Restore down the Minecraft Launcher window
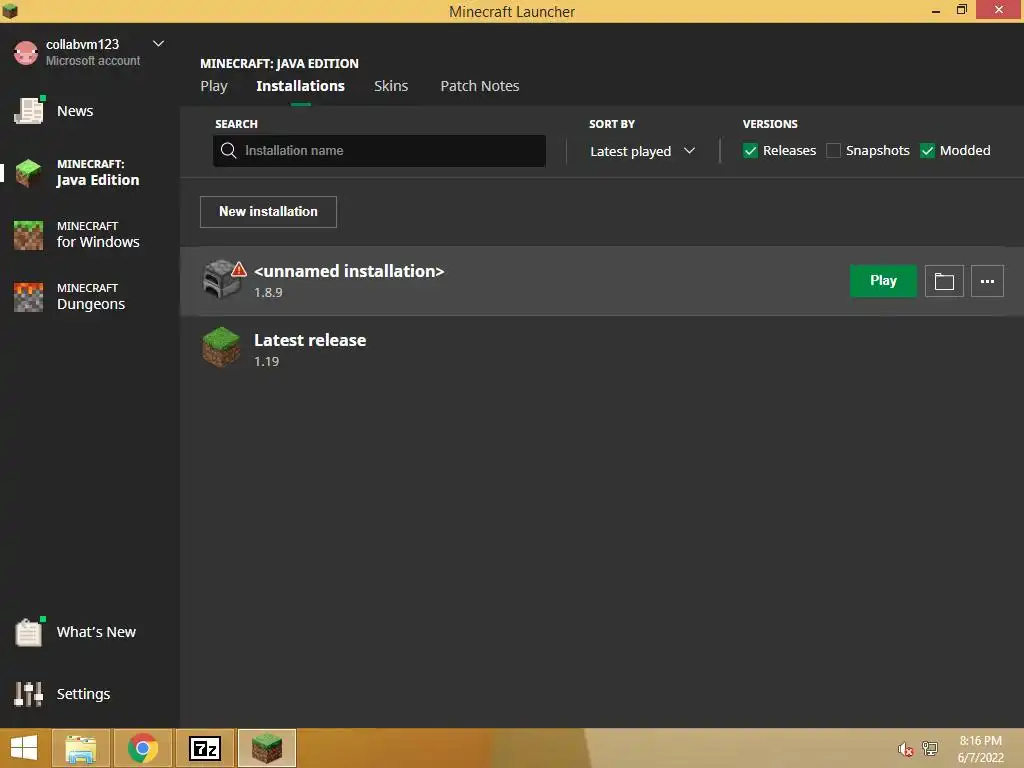The width and height of the screenshot is (1024, 768). pyautogui.click(x=961, y=10)
